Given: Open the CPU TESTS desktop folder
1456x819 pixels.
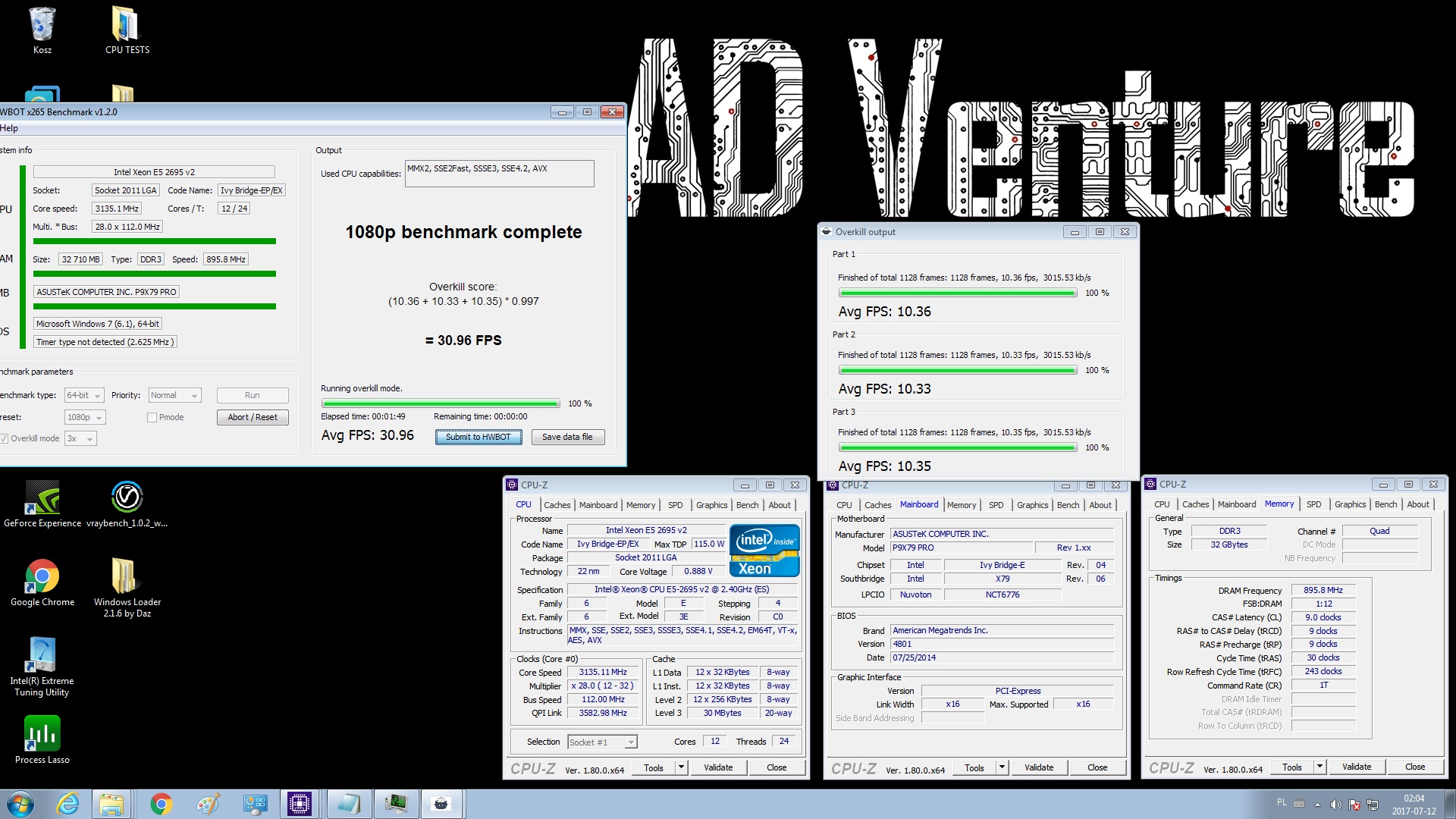Looking at the screenshot, I should point(127,31).
